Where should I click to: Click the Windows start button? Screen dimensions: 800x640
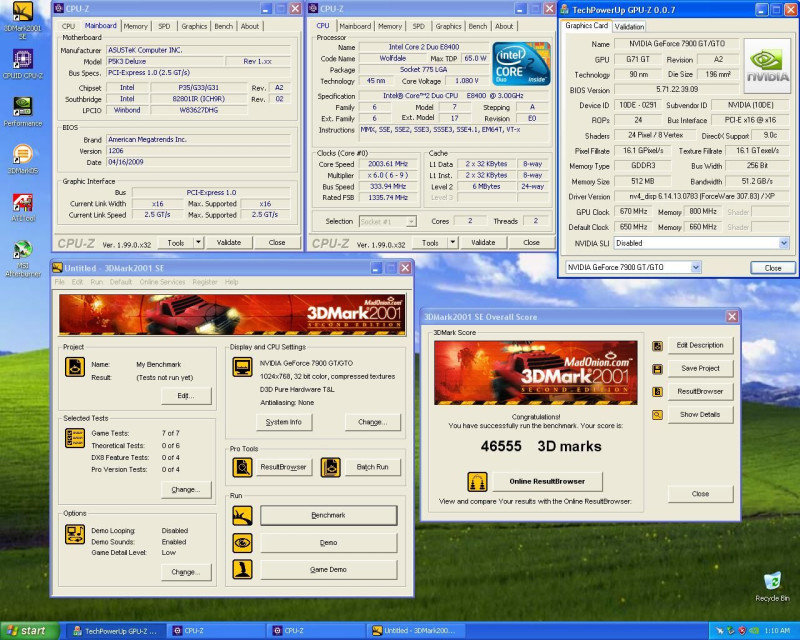tap(29, 631)
